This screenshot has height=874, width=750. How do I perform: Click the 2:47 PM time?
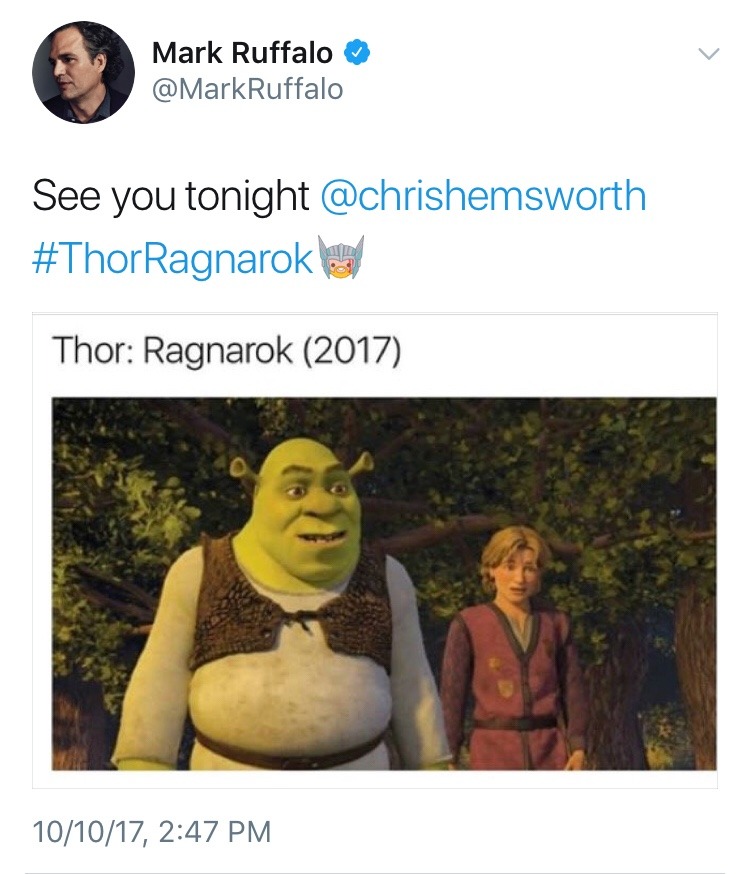pyautogui.click(x=215, y=832)
